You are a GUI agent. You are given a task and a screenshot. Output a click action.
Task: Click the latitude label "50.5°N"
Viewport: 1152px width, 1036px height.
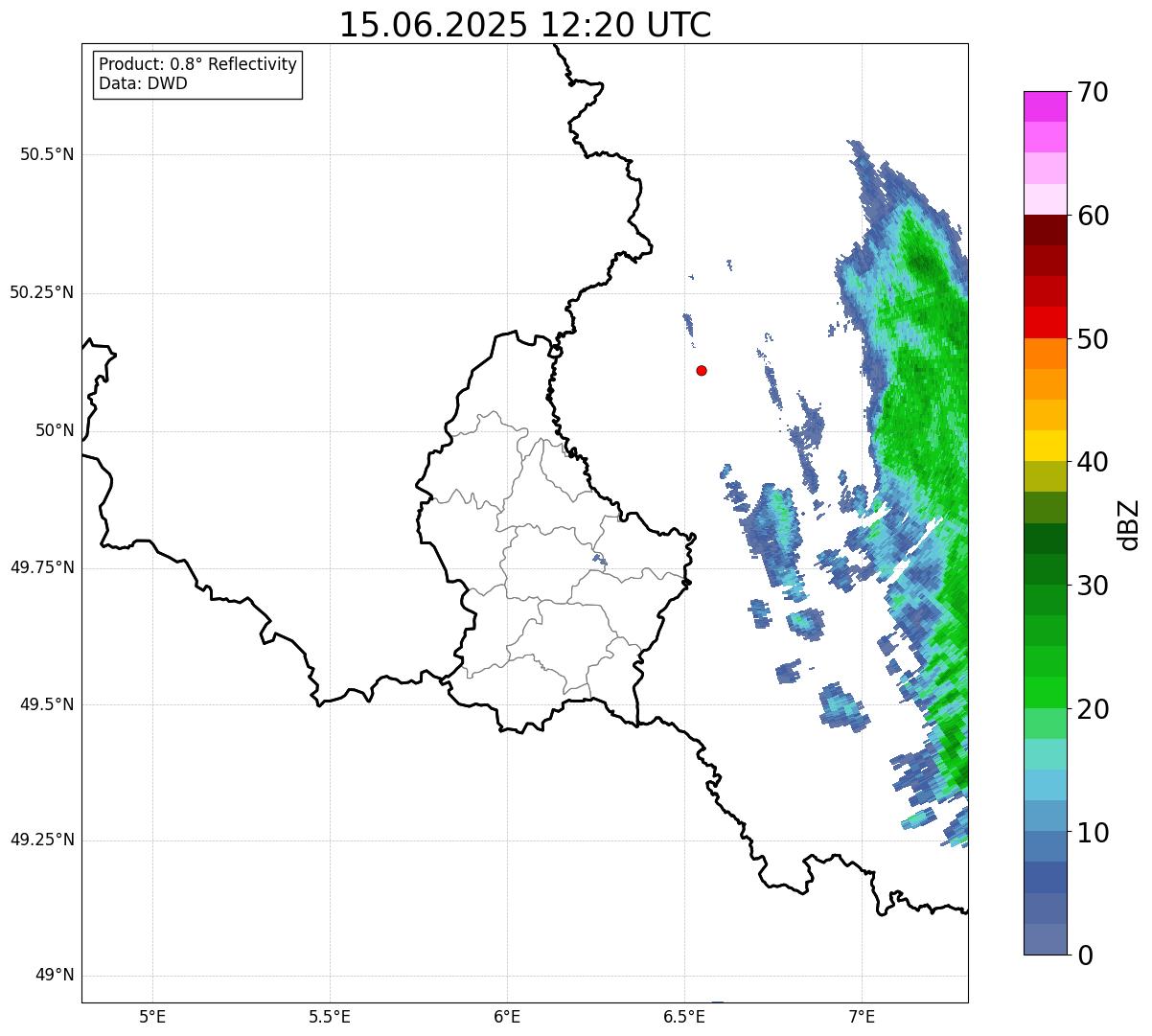coord(47,154)
